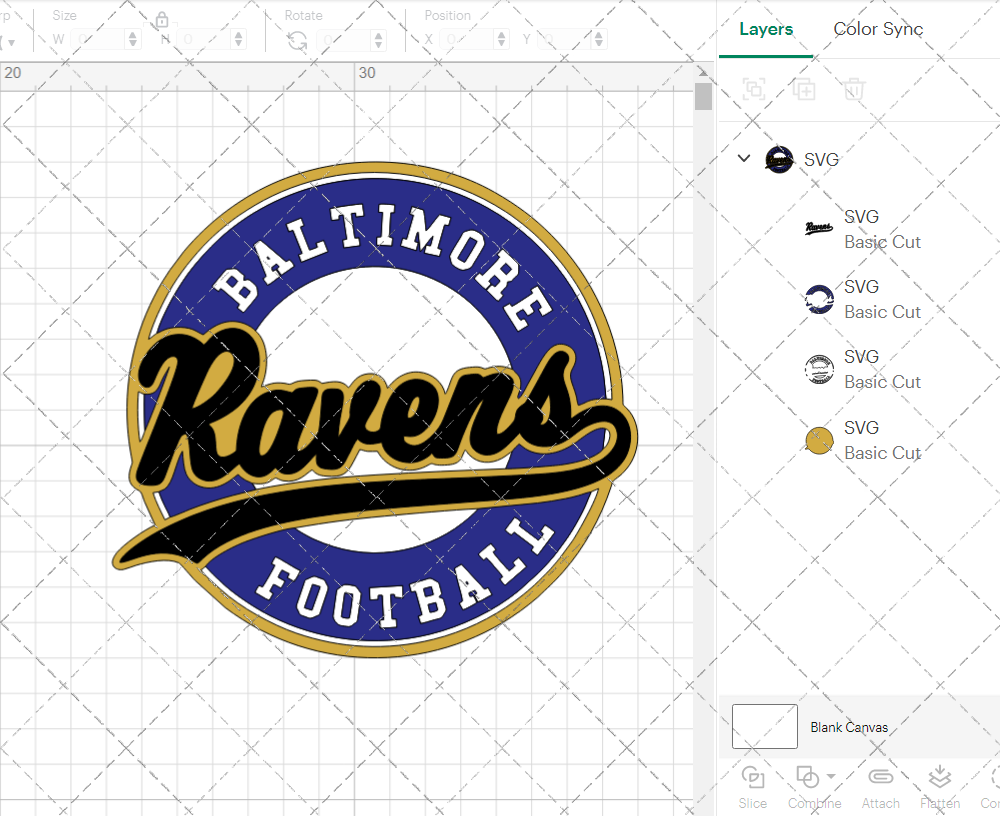Select the Blank Canvas entry
This screenshot has width=1000, height=816.
[x=849, y=727]
